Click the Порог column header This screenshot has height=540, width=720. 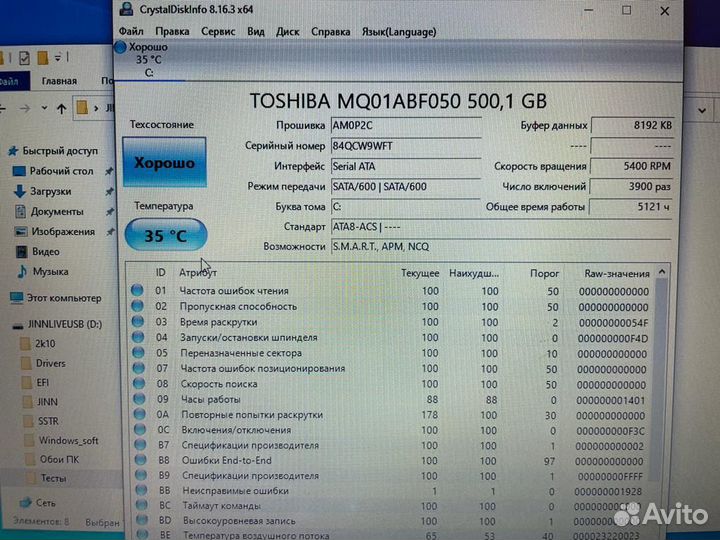545,274
